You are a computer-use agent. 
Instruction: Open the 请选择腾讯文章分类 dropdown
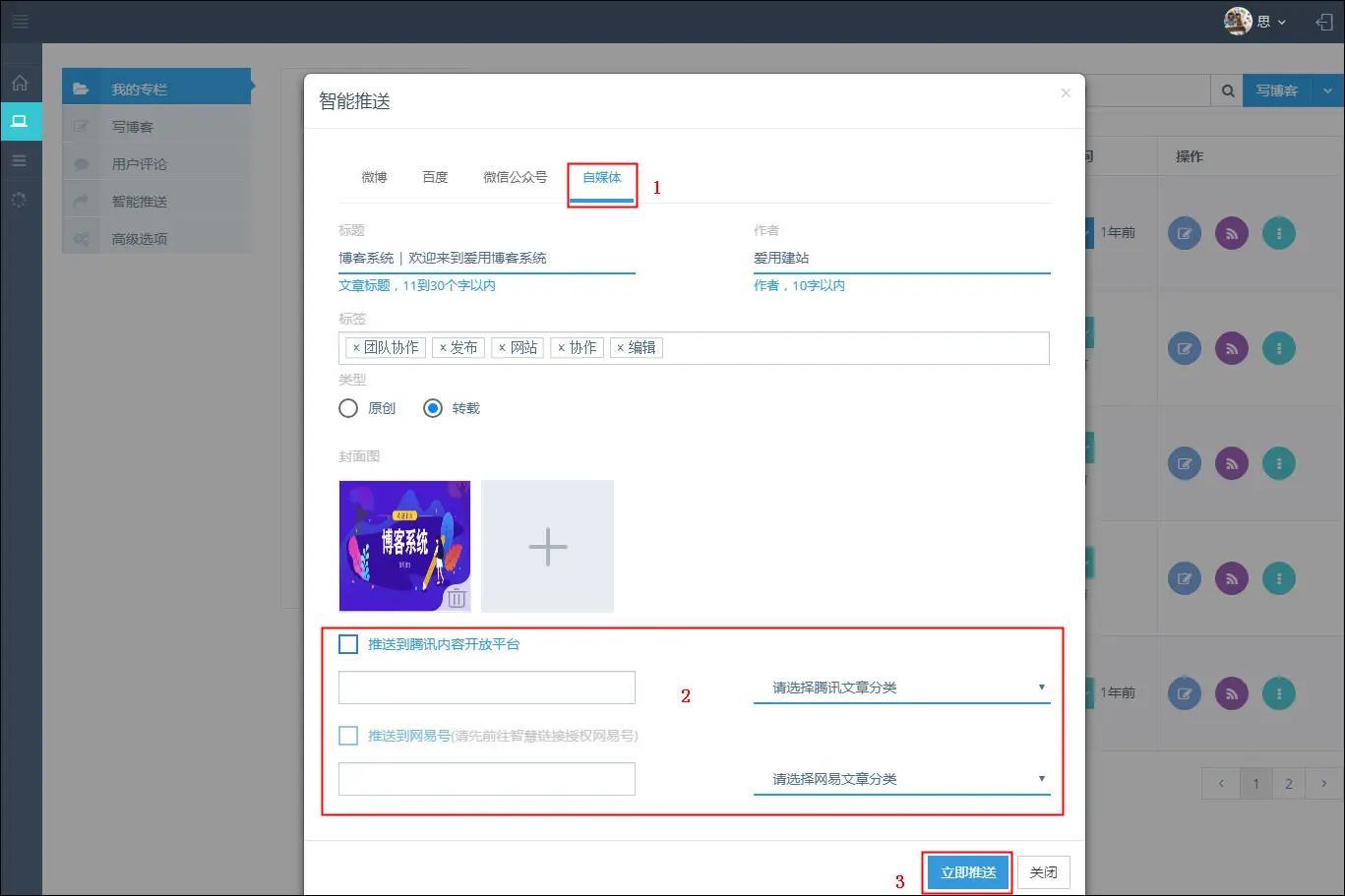901,687
